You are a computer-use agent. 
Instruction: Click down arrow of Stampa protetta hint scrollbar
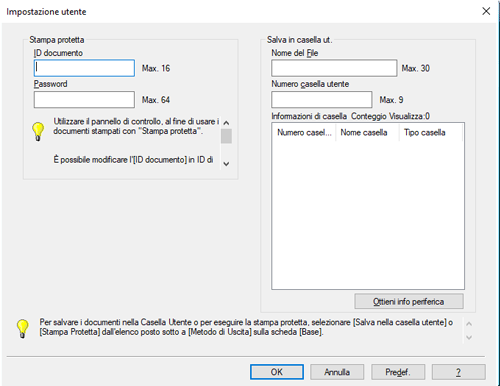tap(226, 164)
